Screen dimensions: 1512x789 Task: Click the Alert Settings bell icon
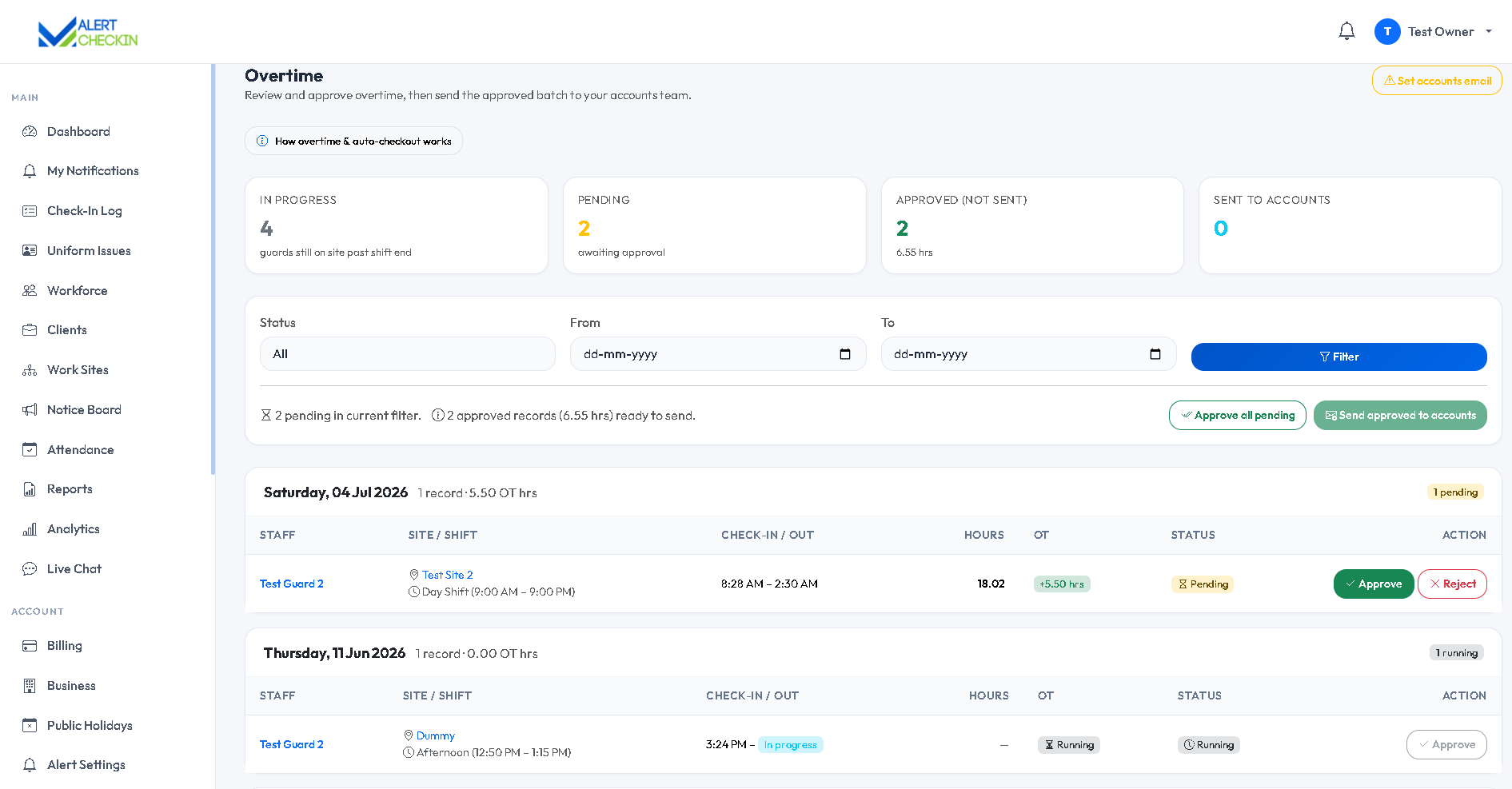coord(30,765)
